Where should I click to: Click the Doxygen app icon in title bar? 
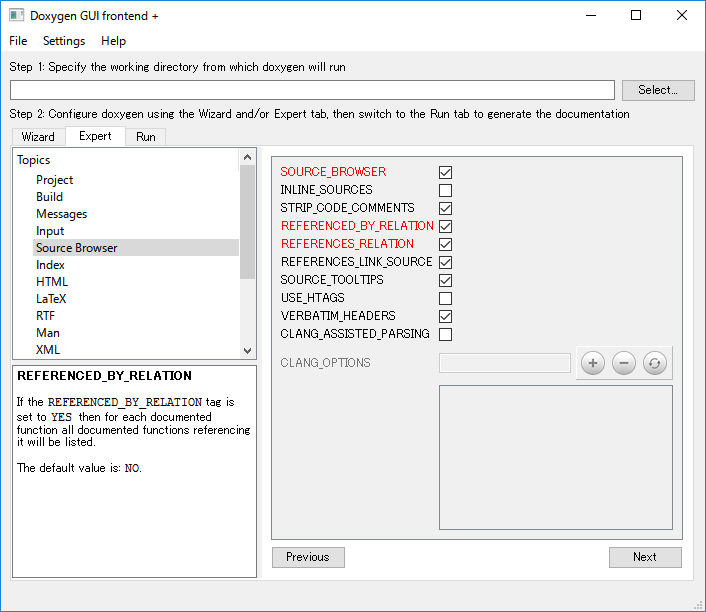coord(16,15)
